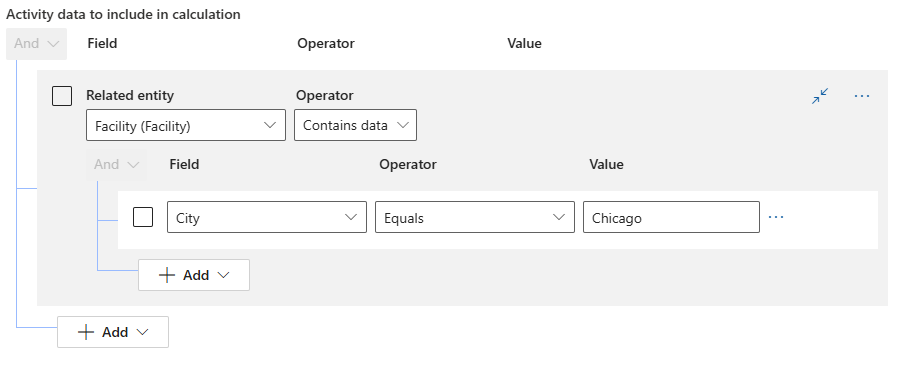
Task: Open more options for Facility group
Action: coord(862,96)
